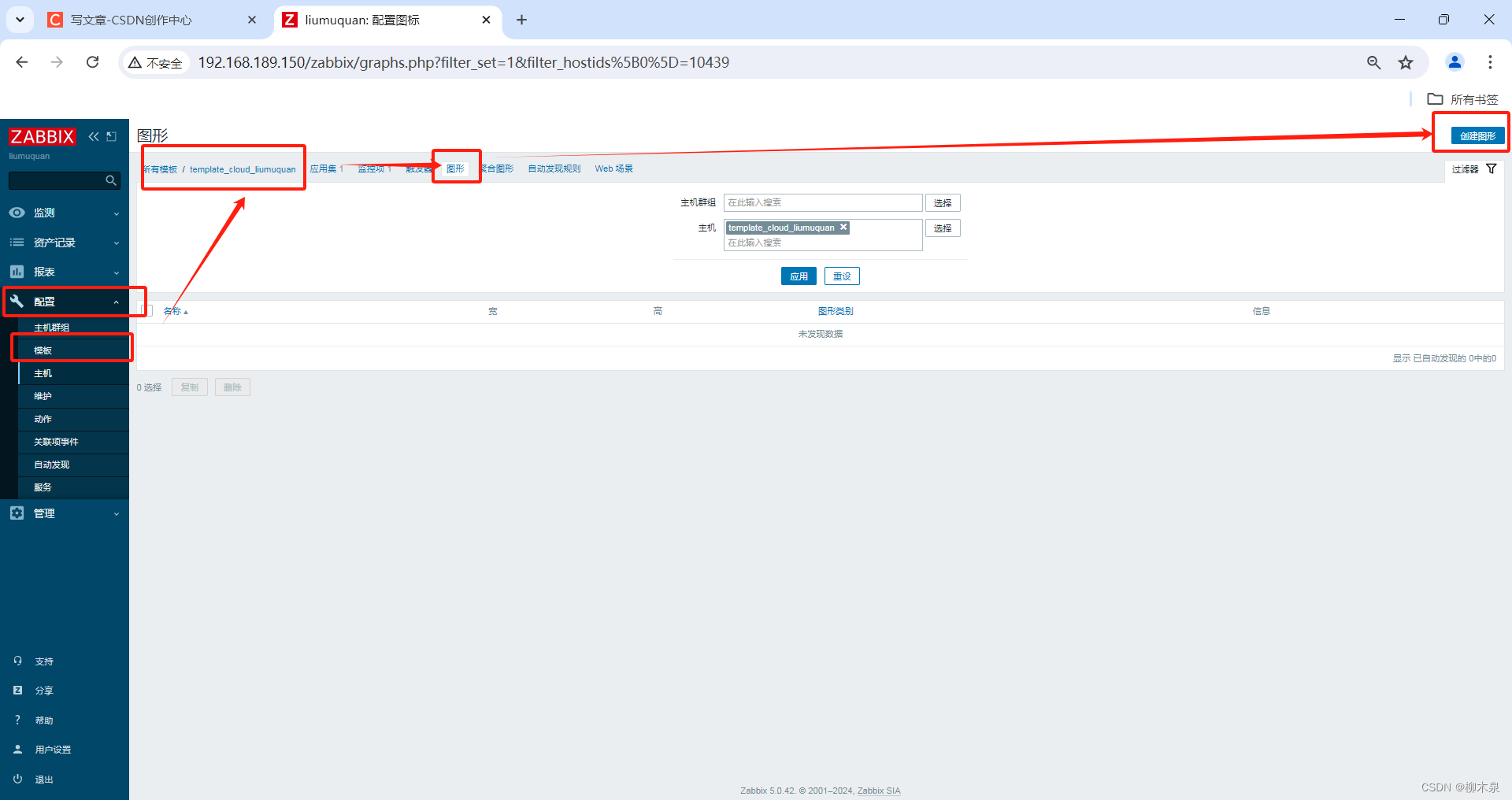Reload the page with the refresh icon
This screenshot has height=800, width=1512.
[x=93, y=62]
